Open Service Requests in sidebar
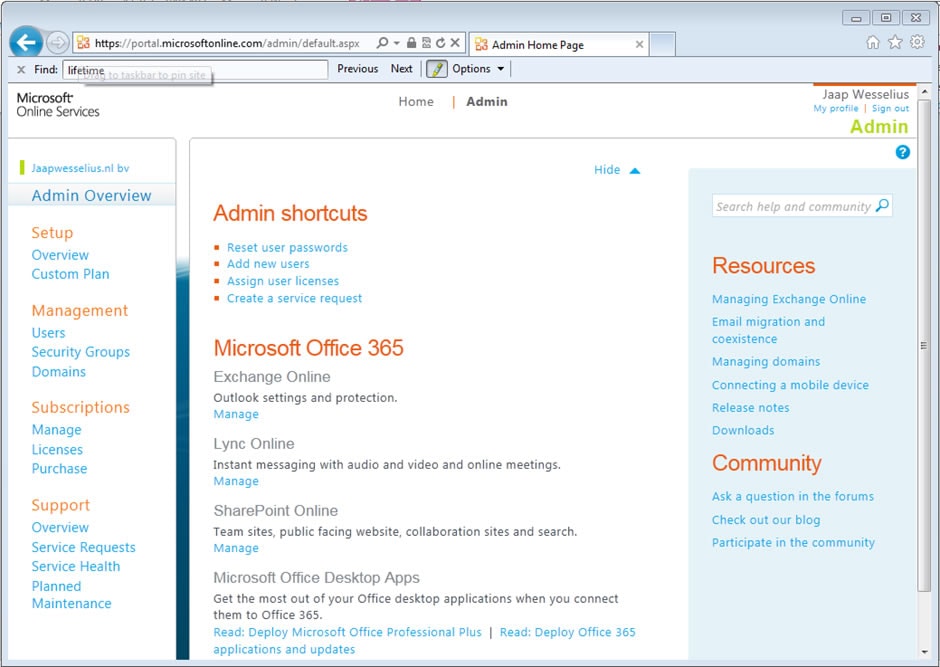This screenshot has width=940, height=667. click(83, 547)
